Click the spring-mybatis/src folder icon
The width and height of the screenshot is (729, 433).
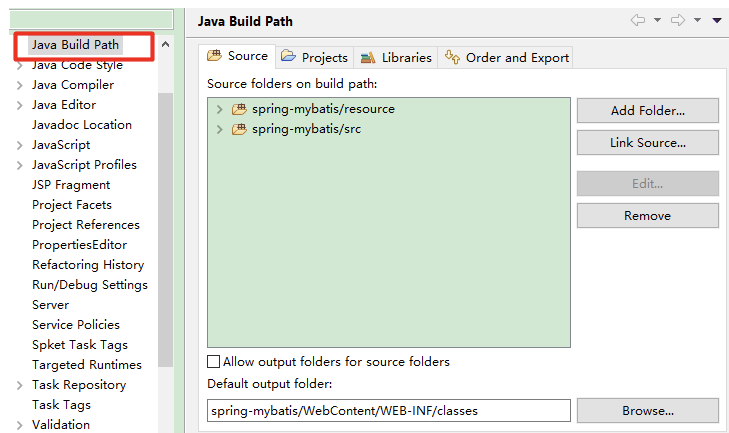click(x=239, y=129)
